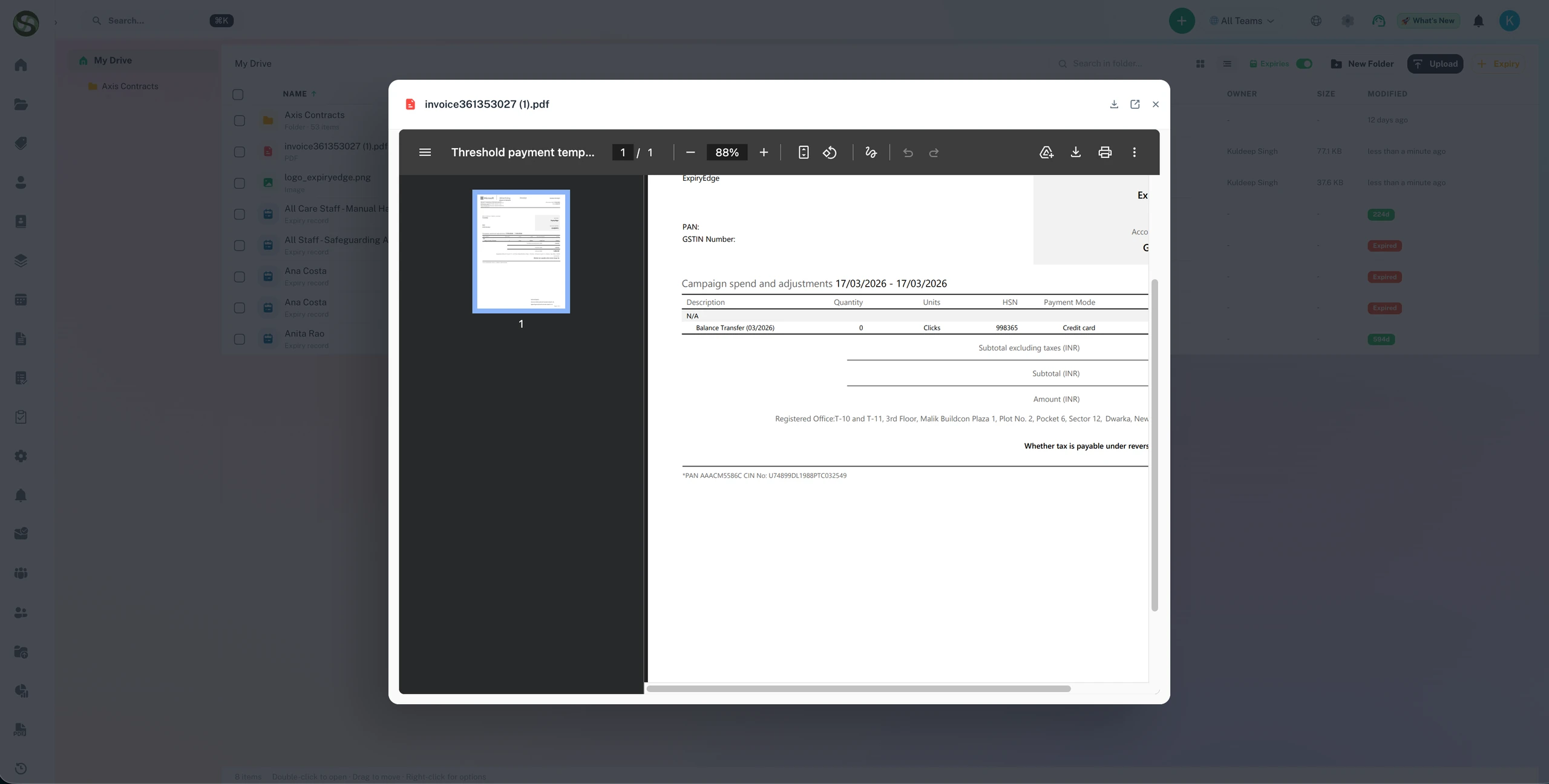Zoom in the PDF document
The width and height of the screenshot is (1549, 784).
(764, 152)
